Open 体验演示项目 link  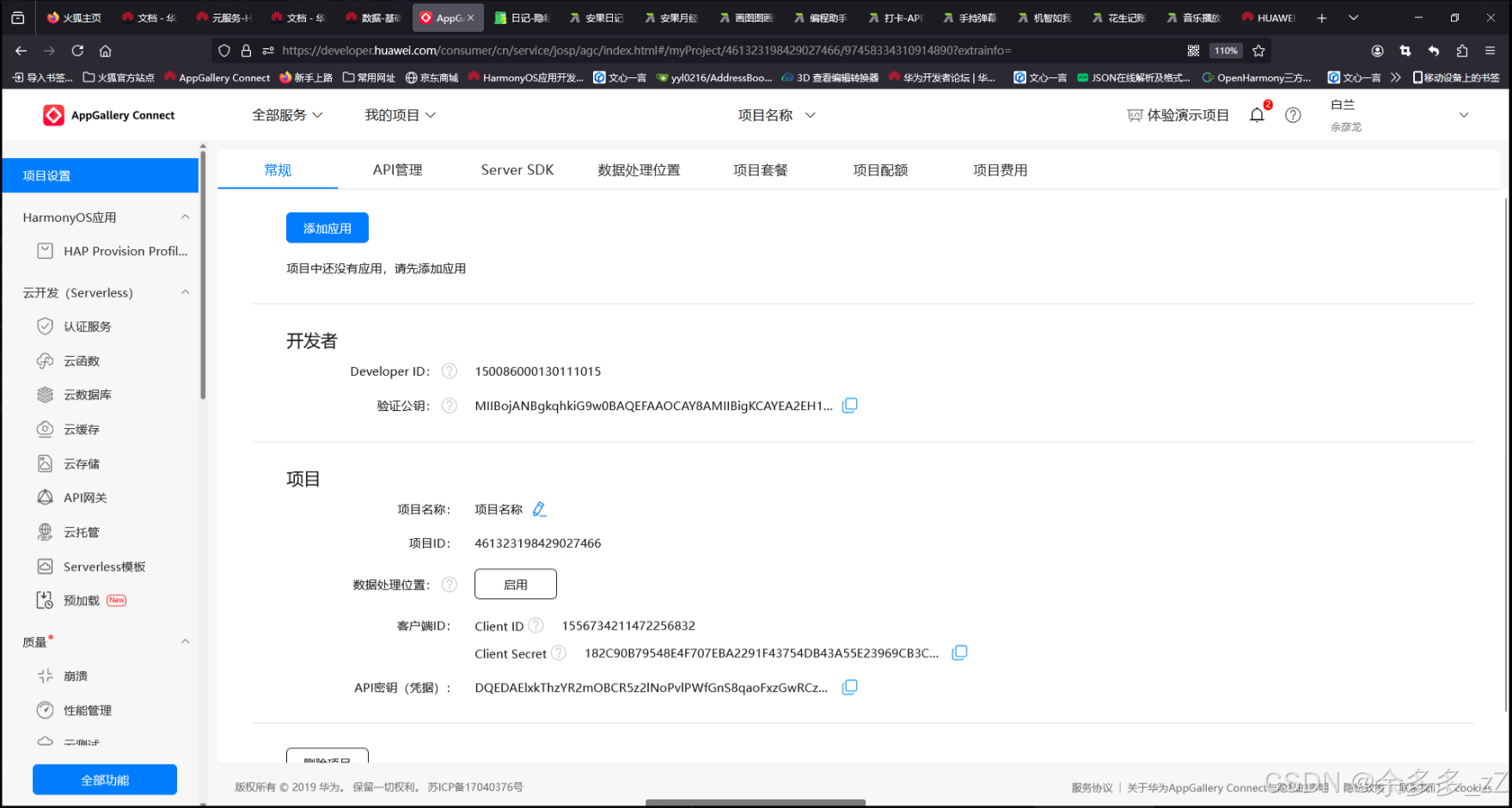1178,115
